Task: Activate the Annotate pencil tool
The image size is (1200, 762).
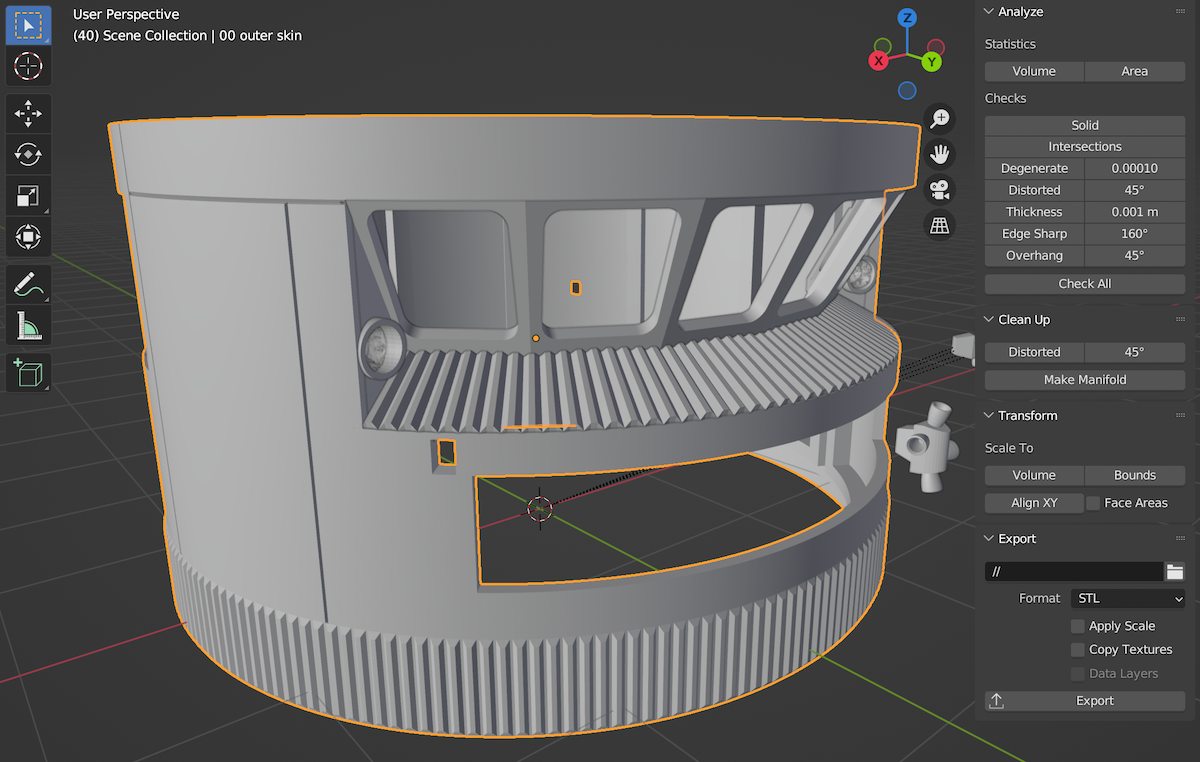Action: [x=28, y=284]
